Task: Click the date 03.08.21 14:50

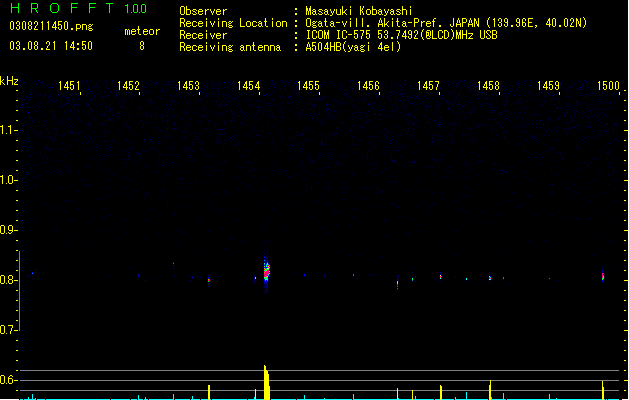Action: (51, 46)
